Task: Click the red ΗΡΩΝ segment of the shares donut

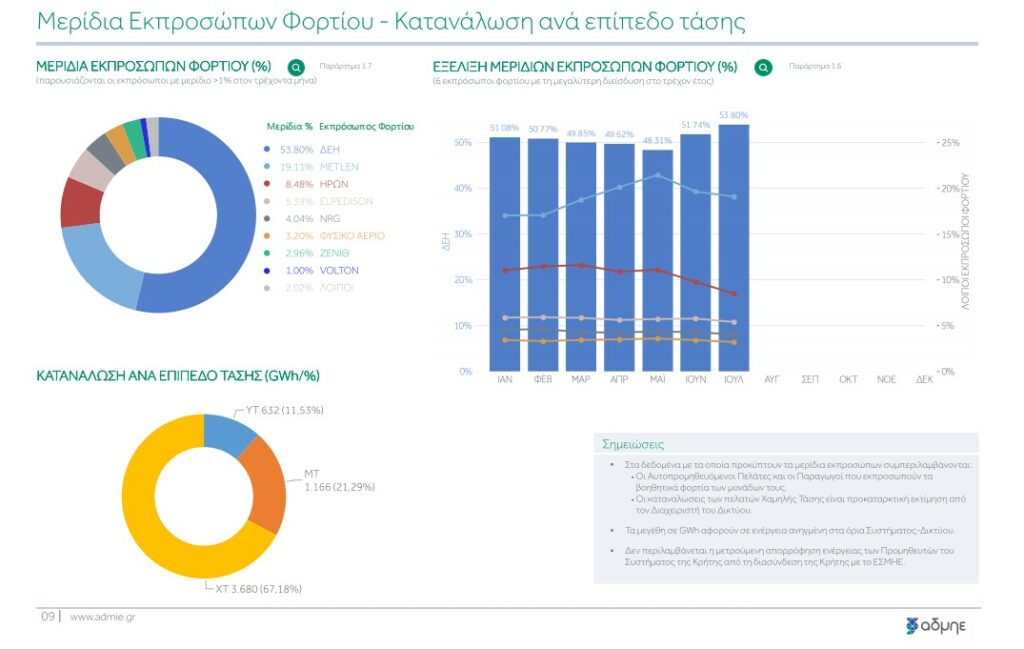Action: pos(80,201)
